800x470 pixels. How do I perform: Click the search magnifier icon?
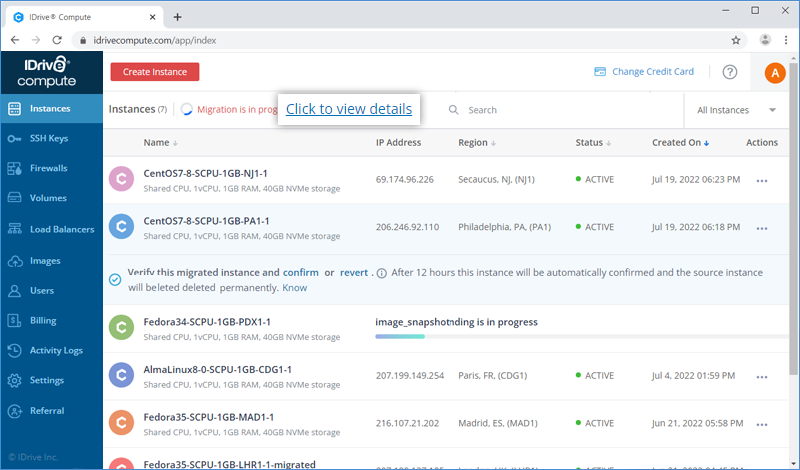pyautogui.click(x=453, y=110)
